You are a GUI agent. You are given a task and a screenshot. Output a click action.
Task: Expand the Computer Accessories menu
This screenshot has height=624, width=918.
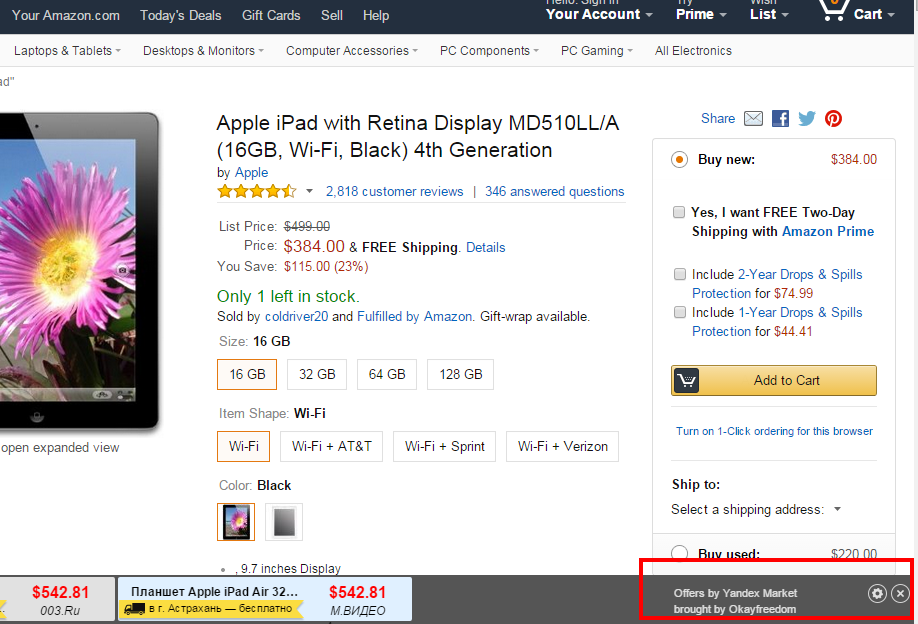(352, 51)
